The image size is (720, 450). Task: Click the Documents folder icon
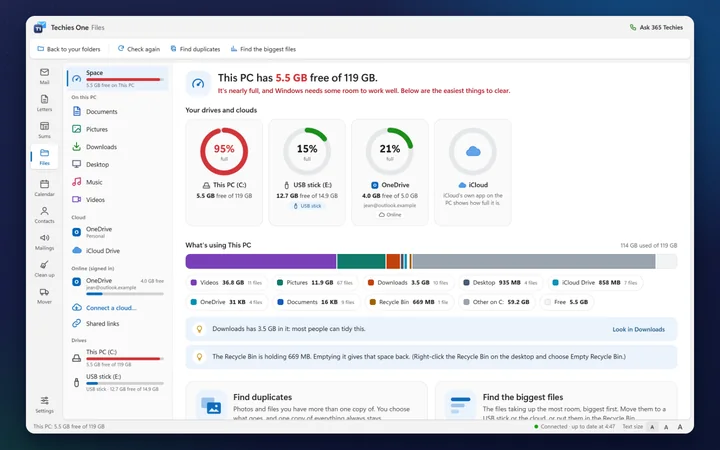click(77, 111)
